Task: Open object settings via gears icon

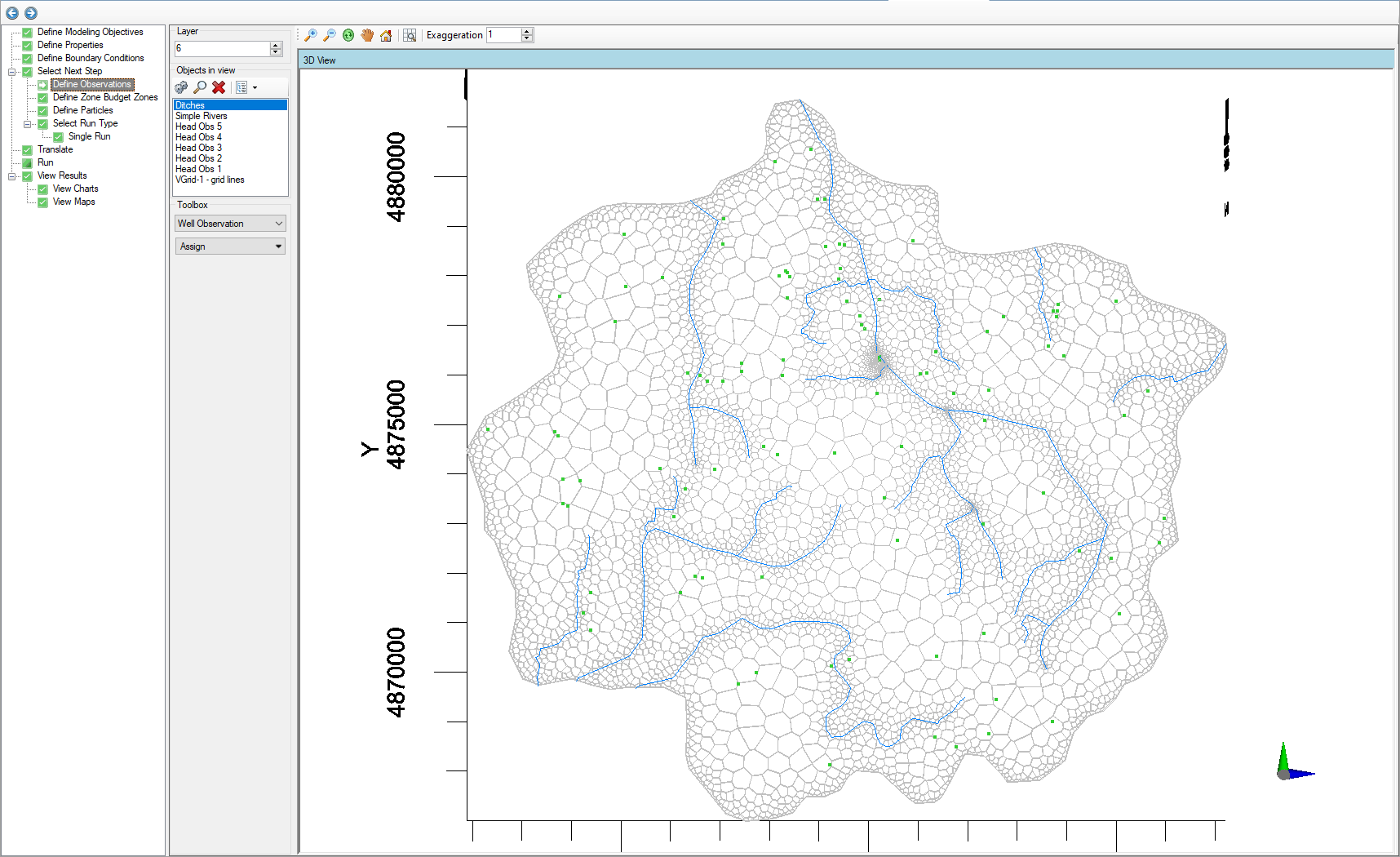Action: point(180,87)
